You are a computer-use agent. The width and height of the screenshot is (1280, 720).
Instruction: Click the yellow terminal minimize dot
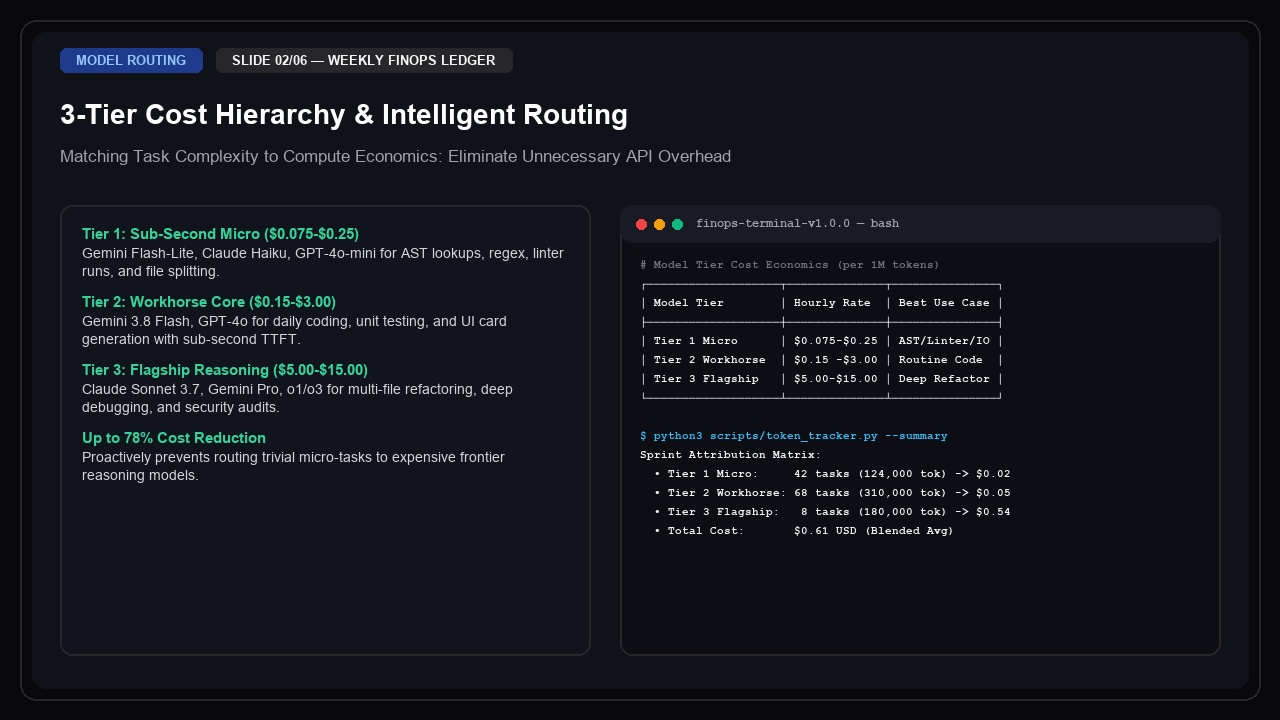tap(659, 224)
